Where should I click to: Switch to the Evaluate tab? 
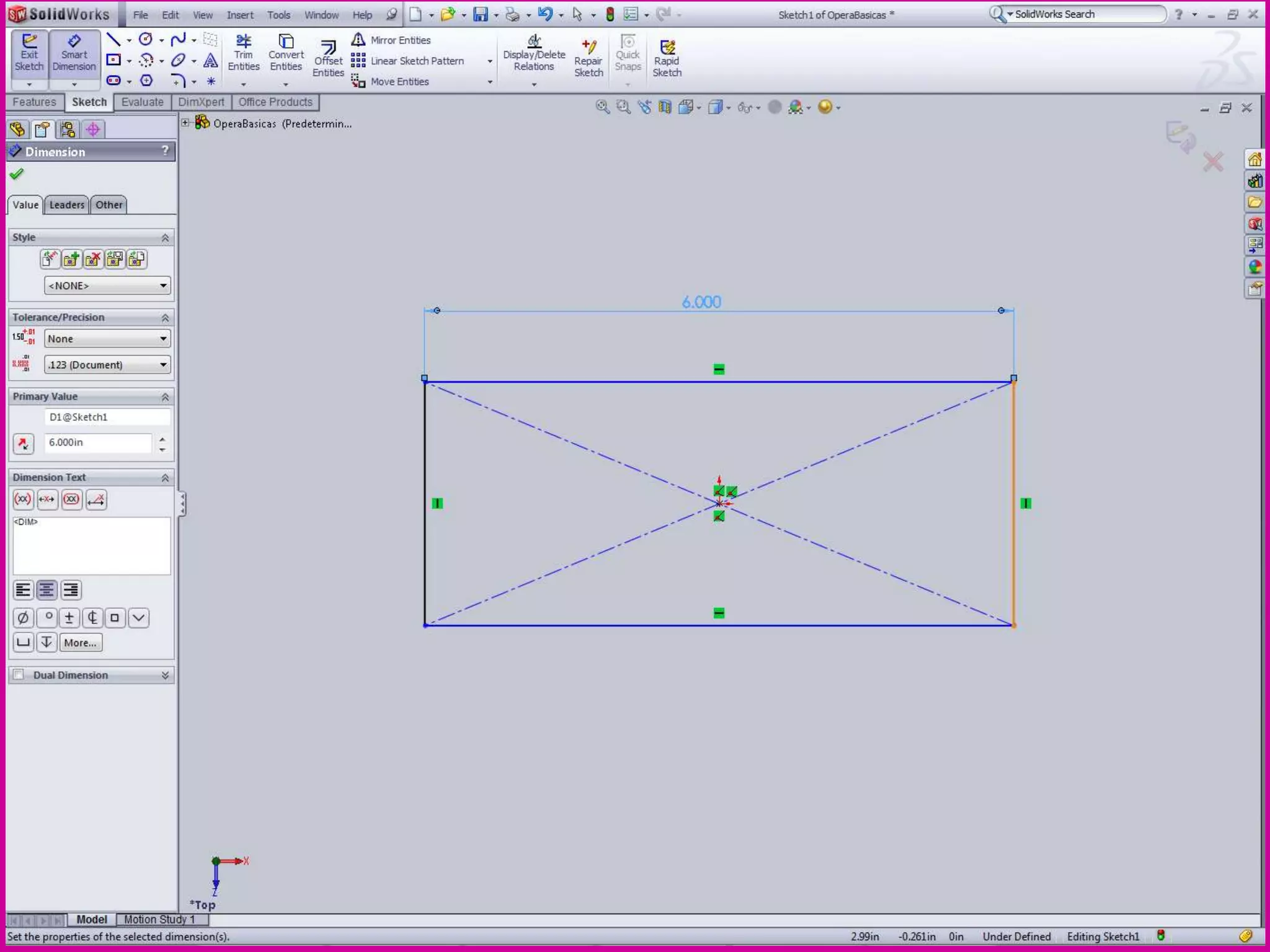pyautogui.click(x=142, y=102)
